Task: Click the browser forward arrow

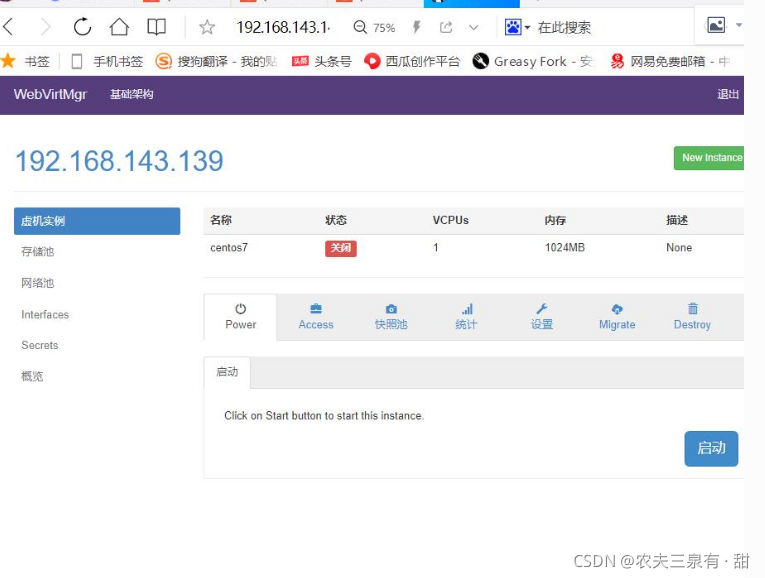Action: point(45,27)
